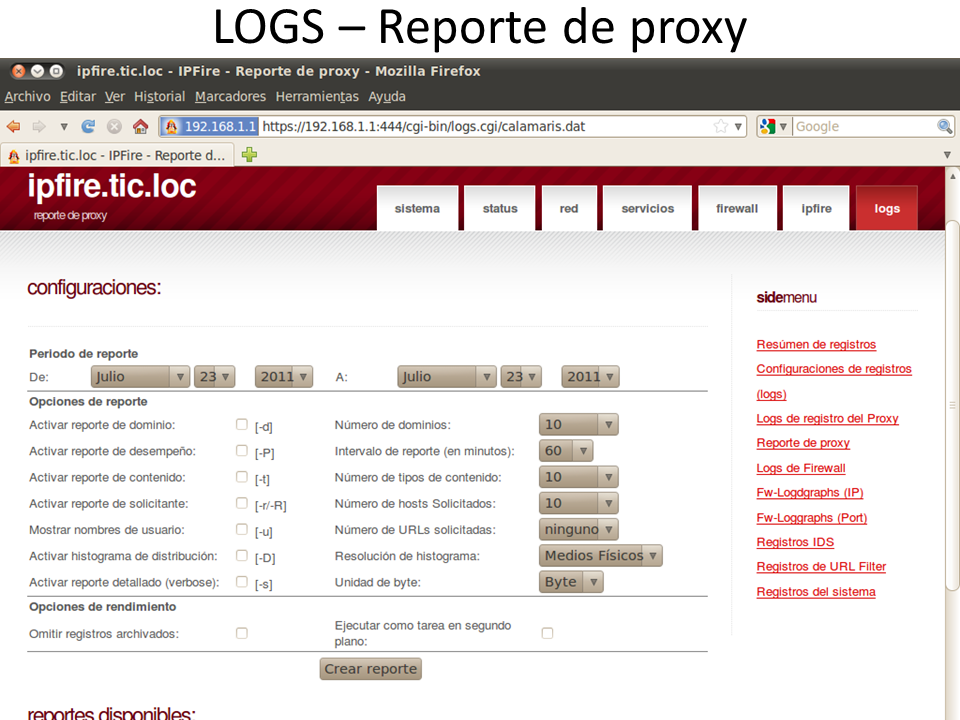Open 'Número de dominios' dropdown

[578, 425]
